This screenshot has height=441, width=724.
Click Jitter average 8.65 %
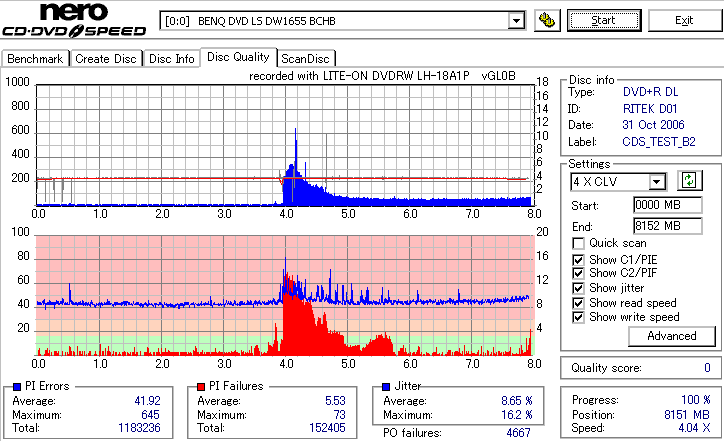(517, 401)
